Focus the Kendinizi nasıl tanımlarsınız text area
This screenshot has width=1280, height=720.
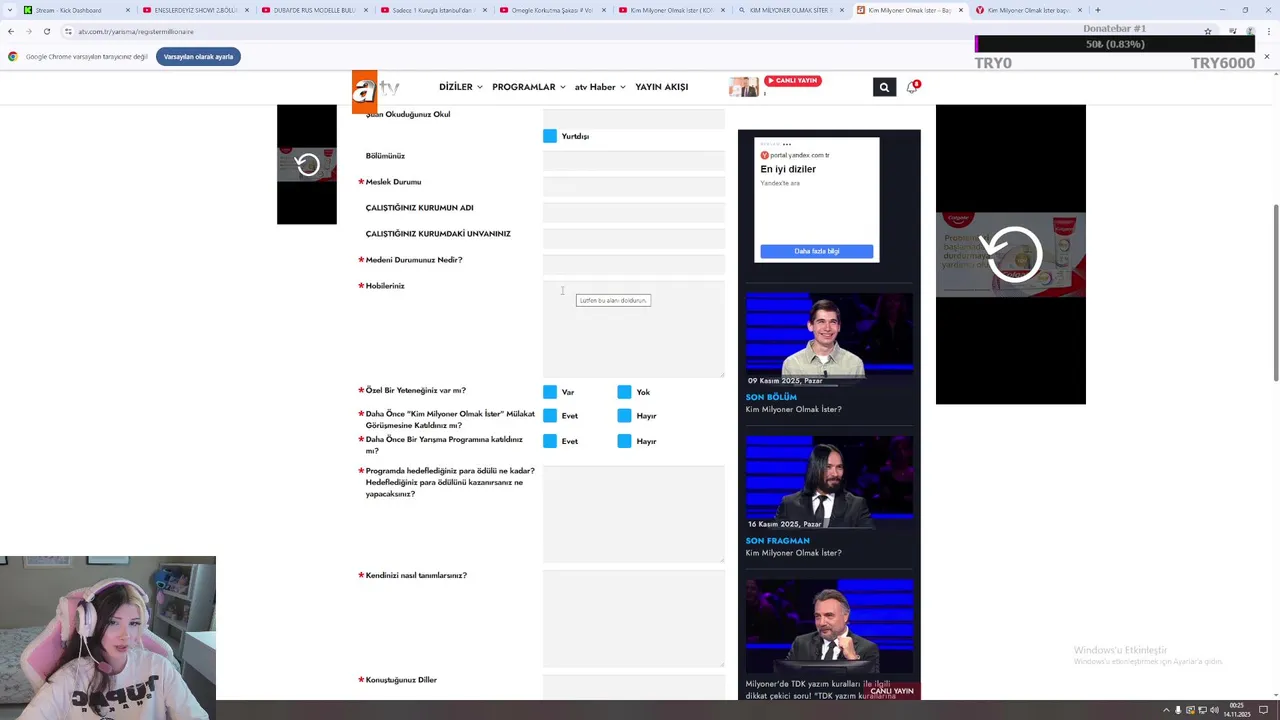(634, 619)
